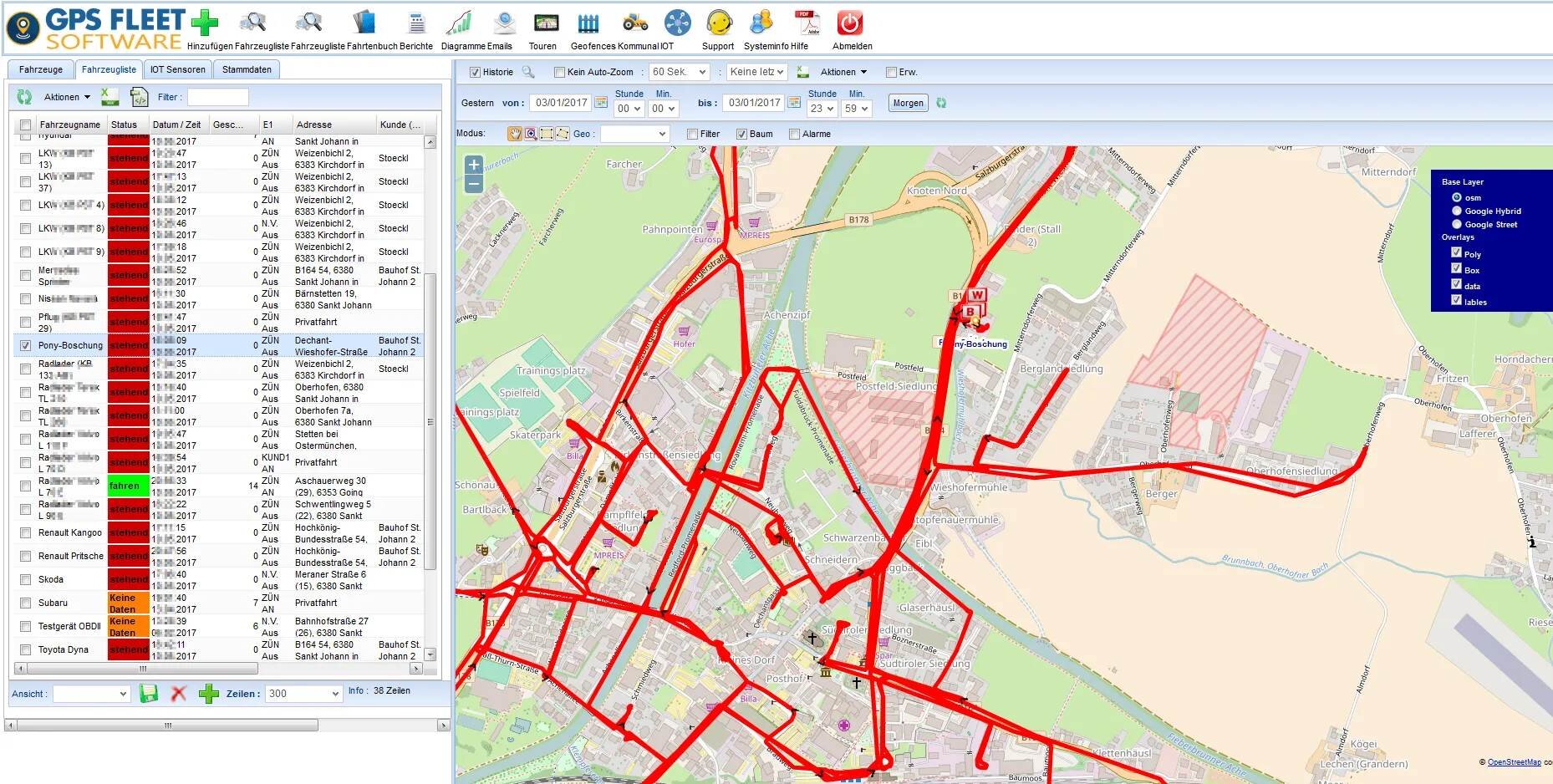Export vehicle list to Excel
Viewport: 1553px width, 784px height.
(109, 97)
